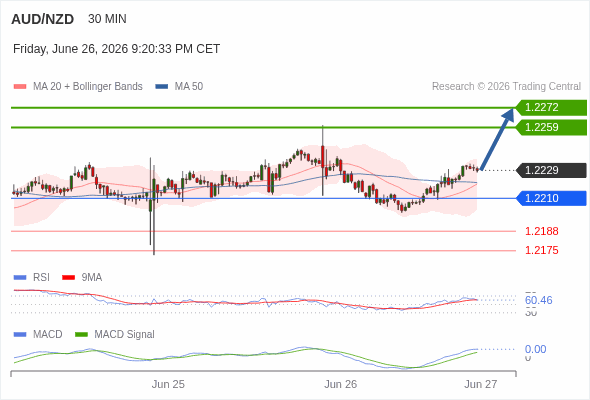
Task: Click the MA 50 blue legend swatch
Action: point(162,87)
